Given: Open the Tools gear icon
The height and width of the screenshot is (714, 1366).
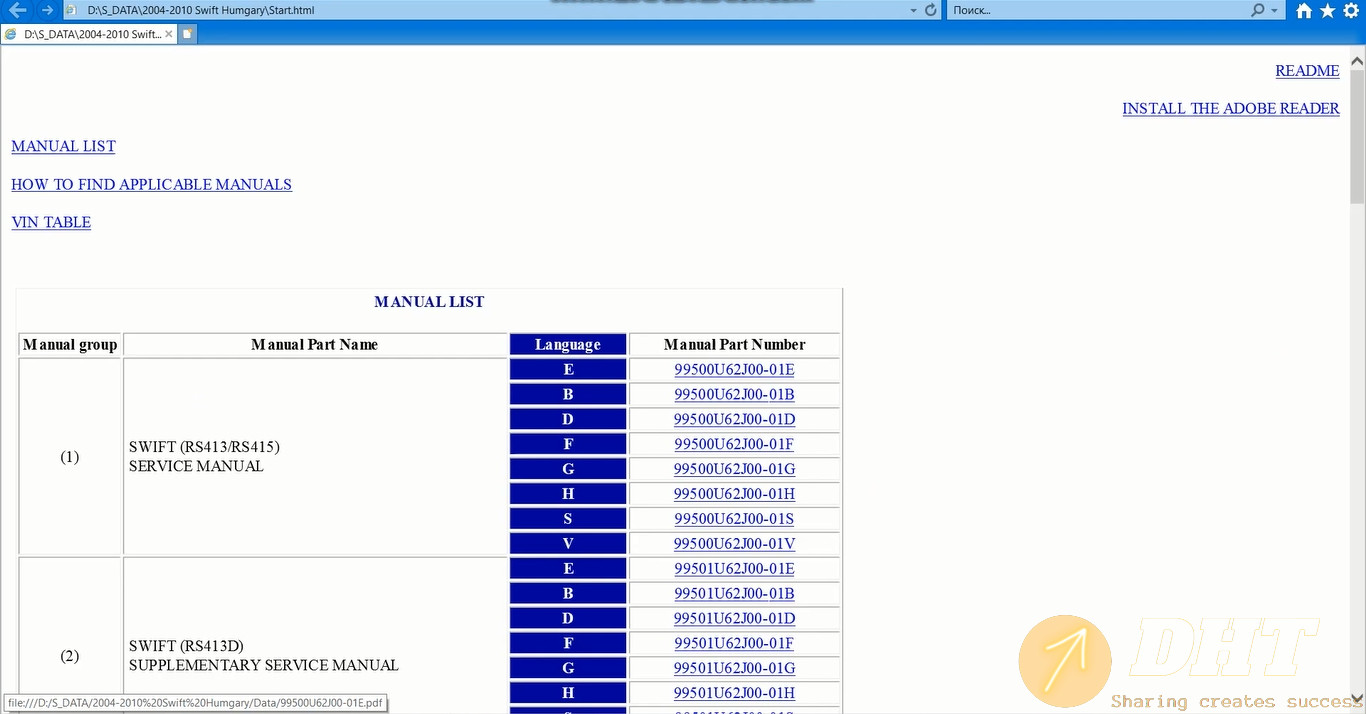Looking at the screenshot, I should [x=1351, y=11].
